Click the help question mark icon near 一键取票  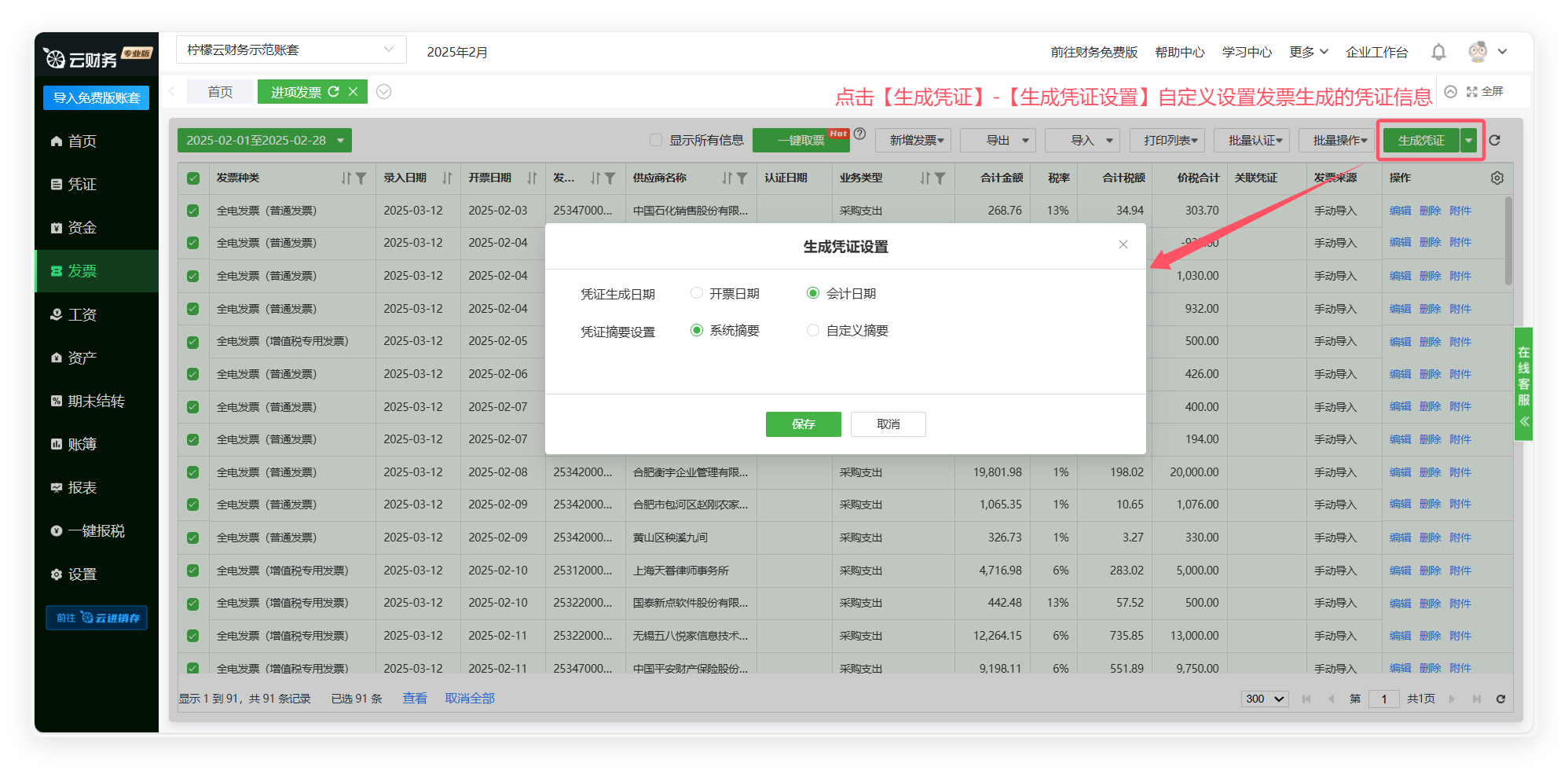860,134
